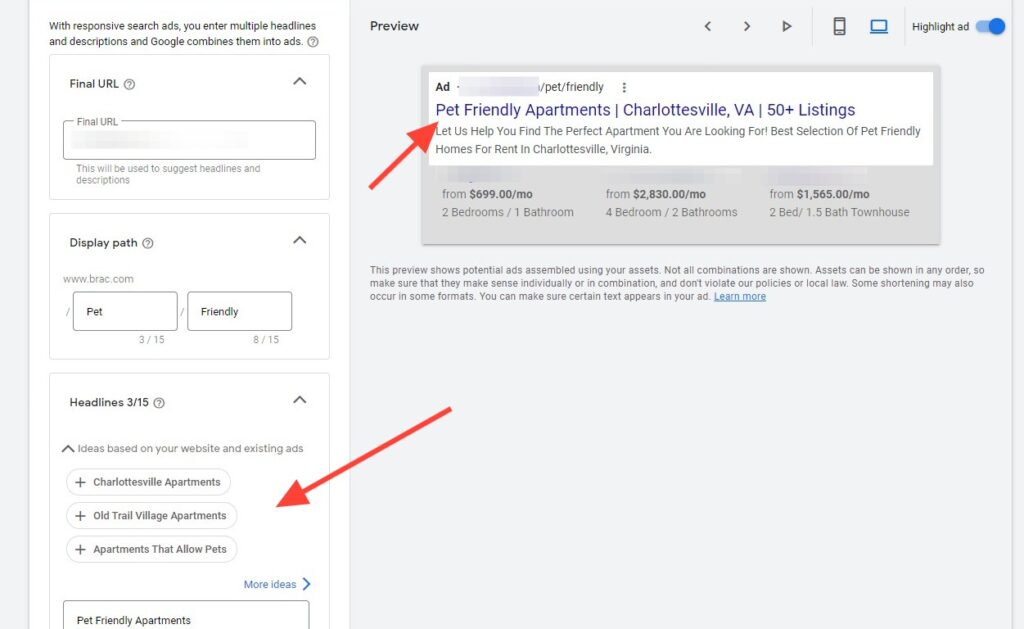Viewport: 1024px width, 629px height.
Task: Collapse the Display path section
Action: click(x=299, y=240)
